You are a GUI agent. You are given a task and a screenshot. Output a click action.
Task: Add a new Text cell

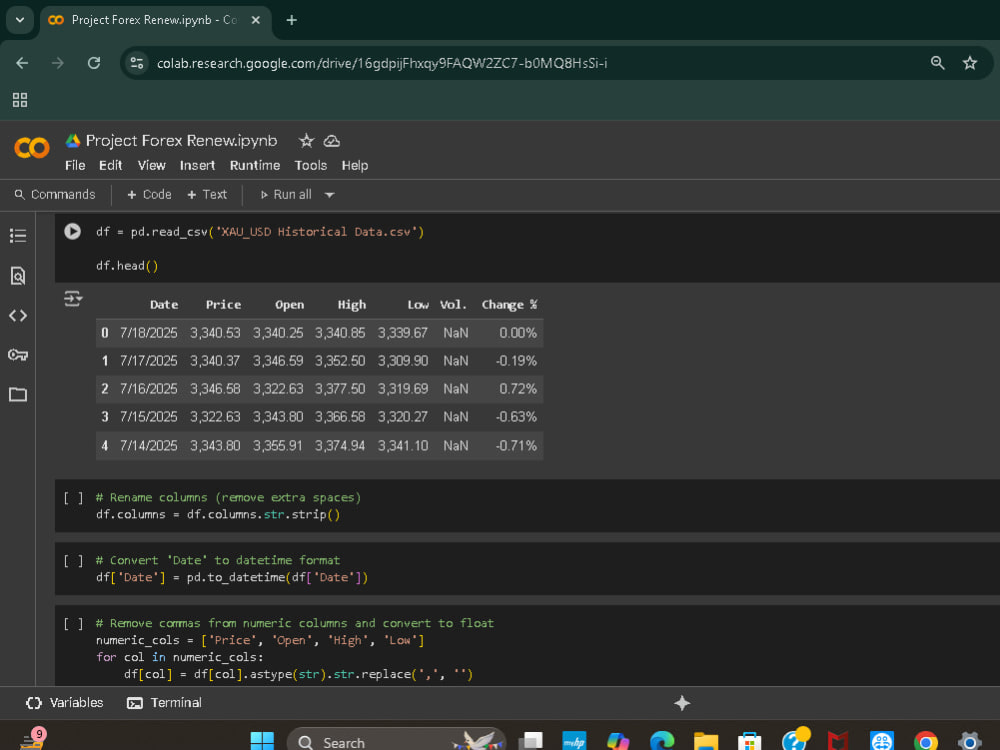point(207,195)
